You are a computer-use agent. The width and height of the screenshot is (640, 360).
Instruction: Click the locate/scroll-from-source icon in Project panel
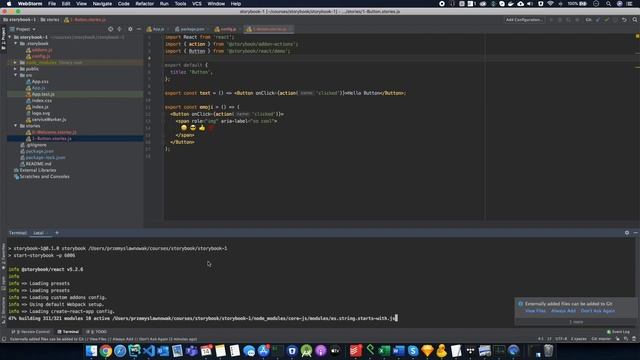(x=111, y=29)
